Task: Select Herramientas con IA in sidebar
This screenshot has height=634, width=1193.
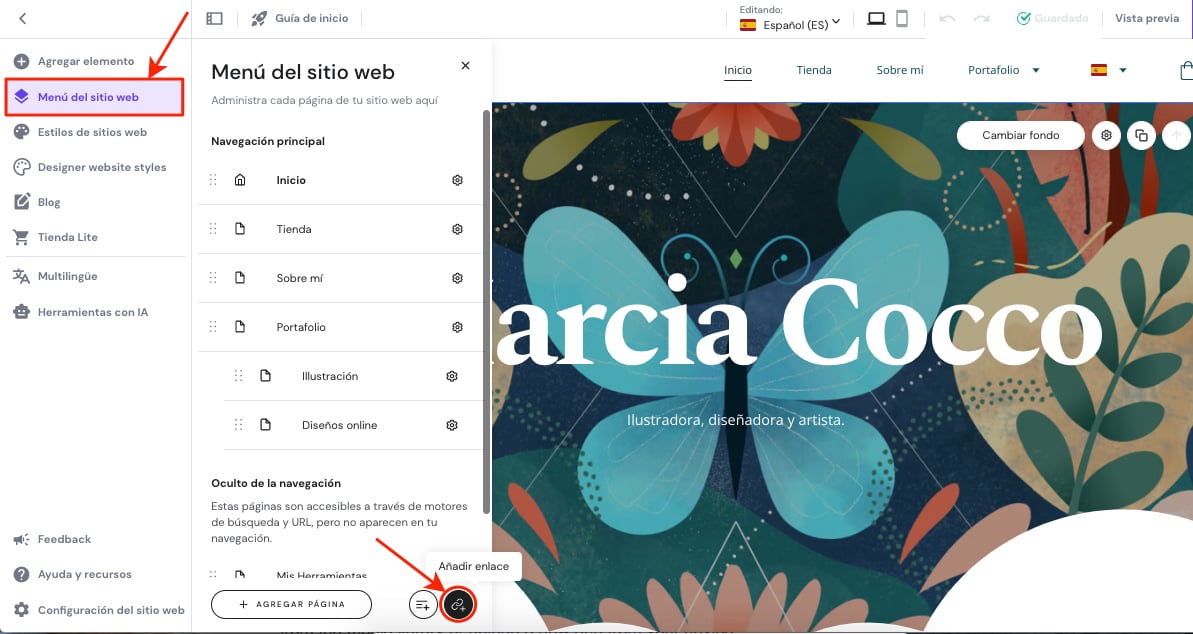Action: tap(92, 312)
